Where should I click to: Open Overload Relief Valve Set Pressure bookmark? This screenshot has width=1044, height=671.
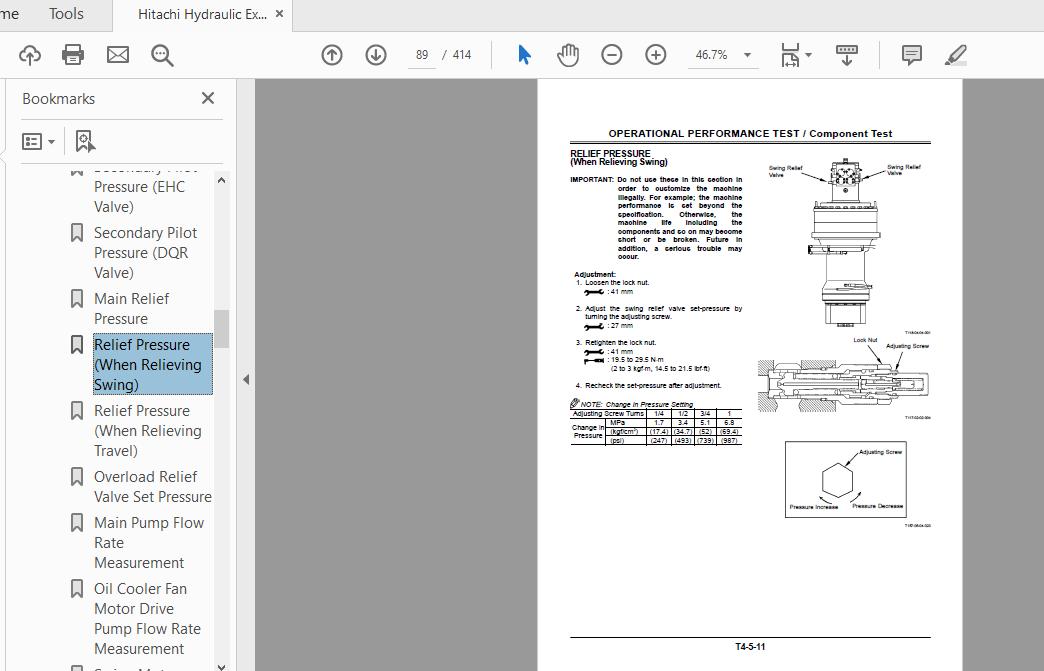click(x=152, y=486)
